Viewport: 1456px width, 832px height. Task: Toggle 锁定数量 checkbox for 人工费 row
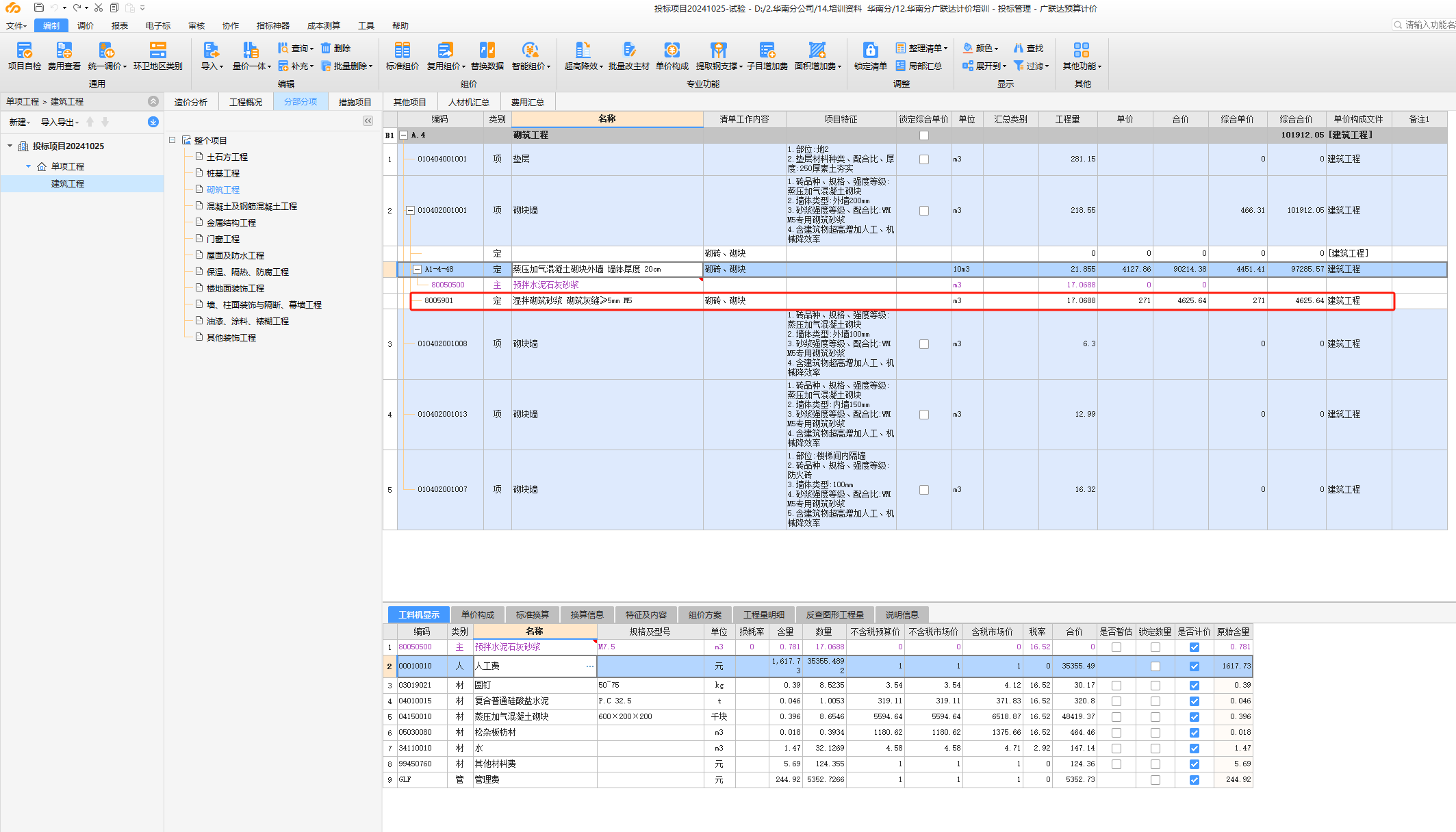pos(1155,666)
